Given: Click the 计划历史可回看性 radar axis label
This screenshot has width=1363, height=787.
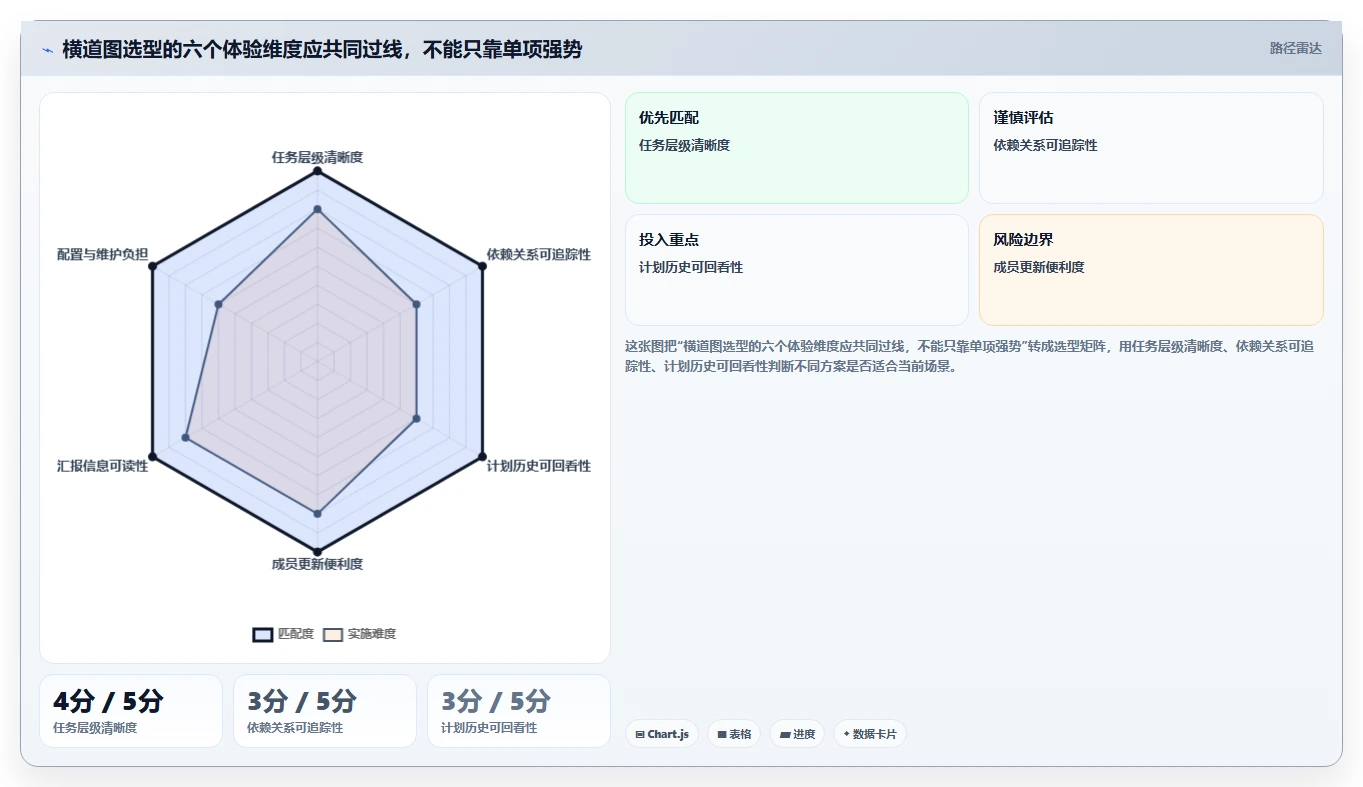Looking at the screenshot, I should click(x=538, y=466).
